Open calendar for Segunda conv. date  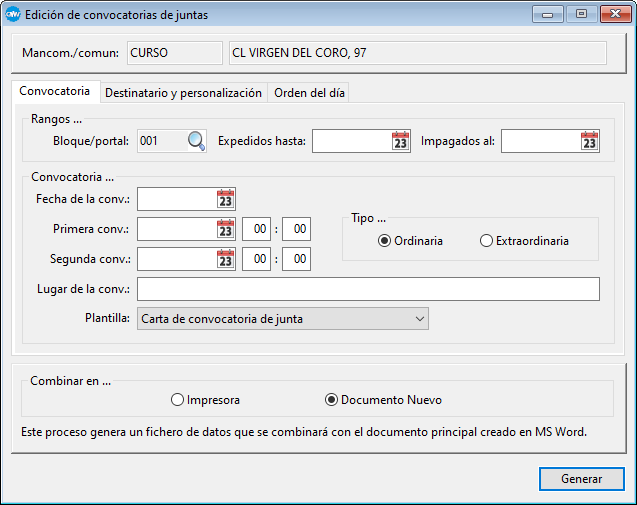225,259
